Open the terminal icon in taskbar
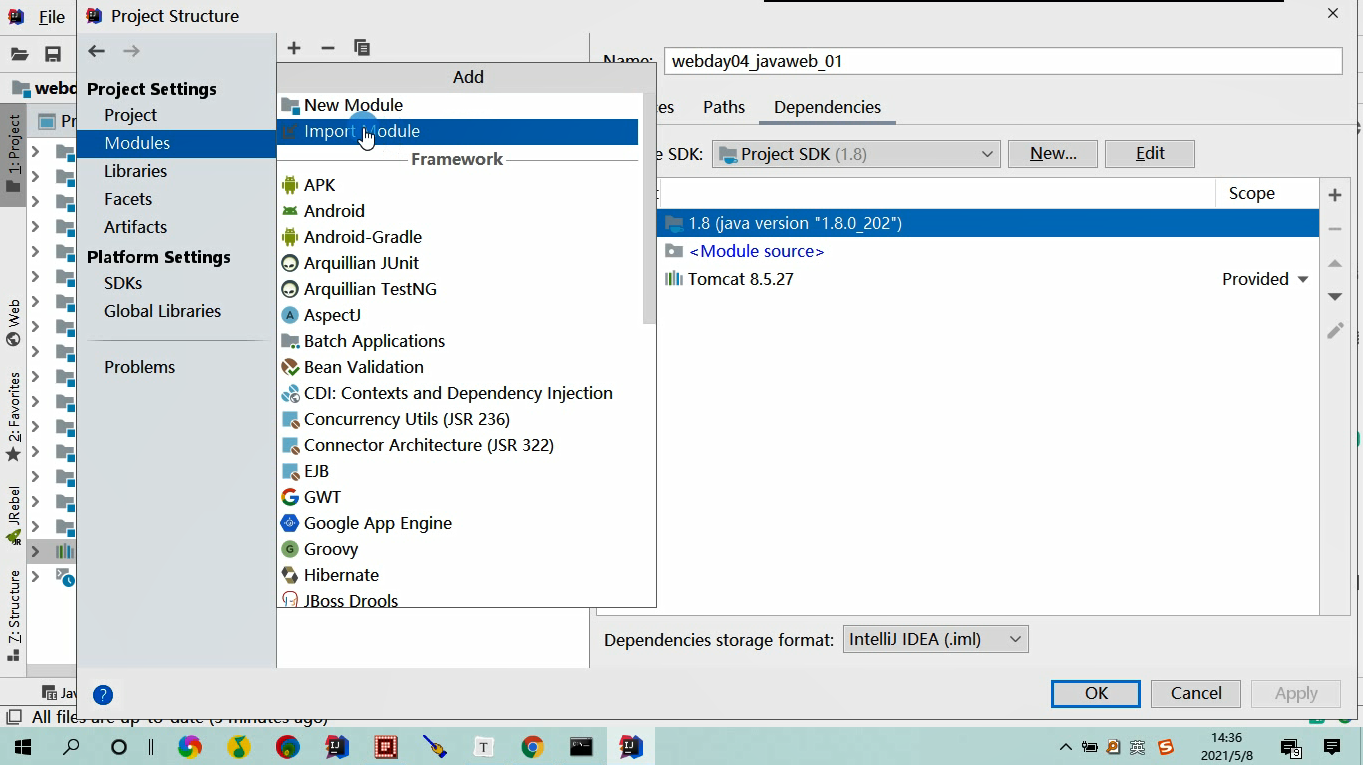Screen dimensions: 1363x765 click(581, 747)
